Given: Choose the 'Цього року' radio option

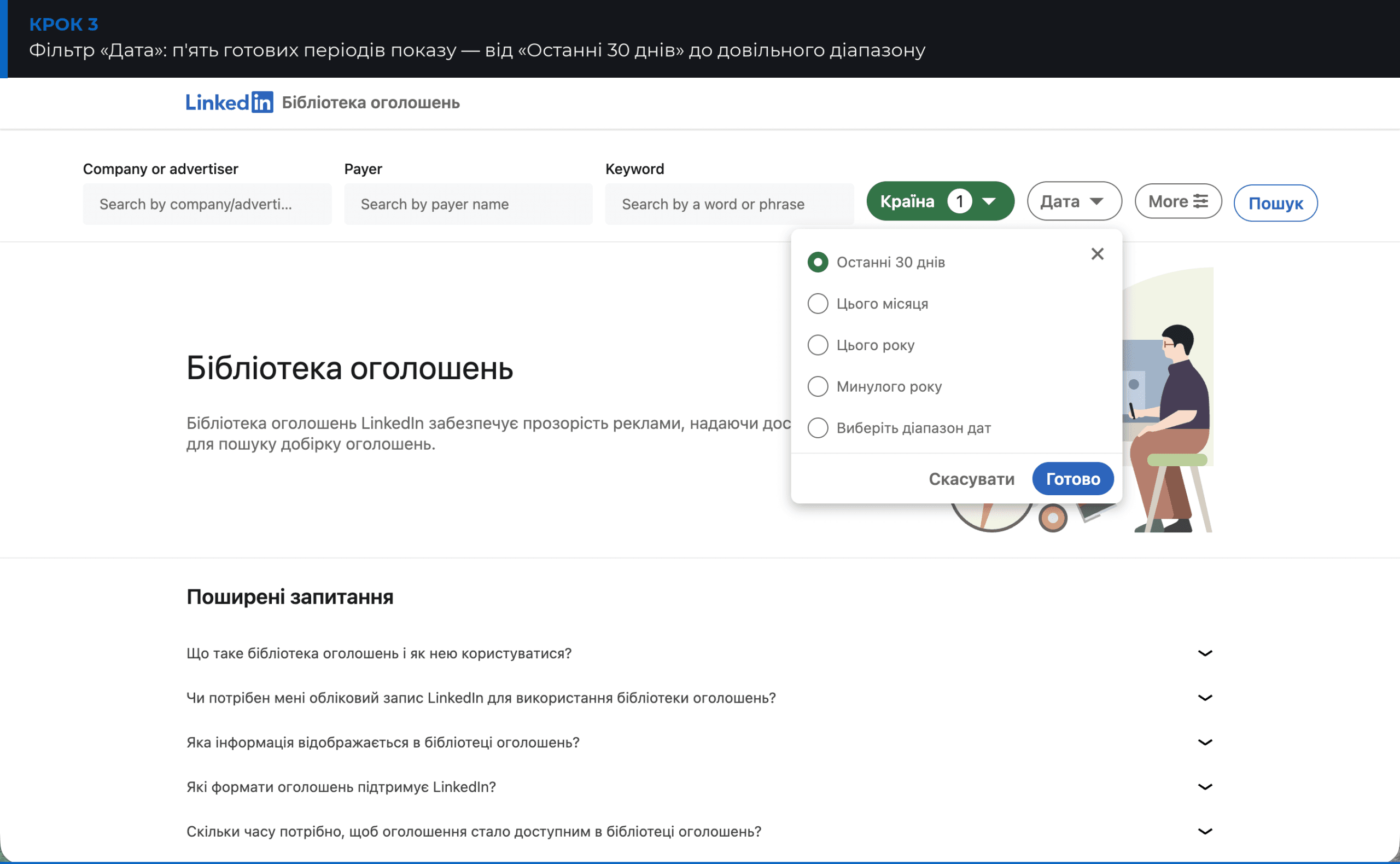Looking at the screenshot, I should (x=818, y=345).
